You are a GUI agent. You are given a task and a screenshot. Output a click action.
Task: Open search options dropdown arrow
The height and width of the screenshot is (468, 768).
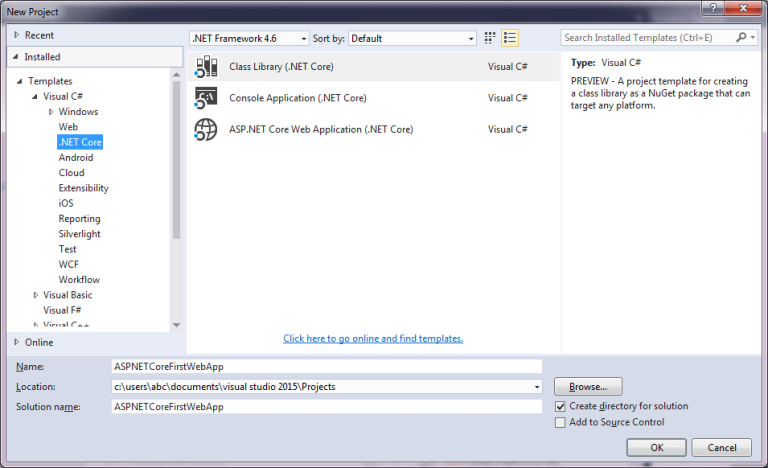click(x=753, y=37)
